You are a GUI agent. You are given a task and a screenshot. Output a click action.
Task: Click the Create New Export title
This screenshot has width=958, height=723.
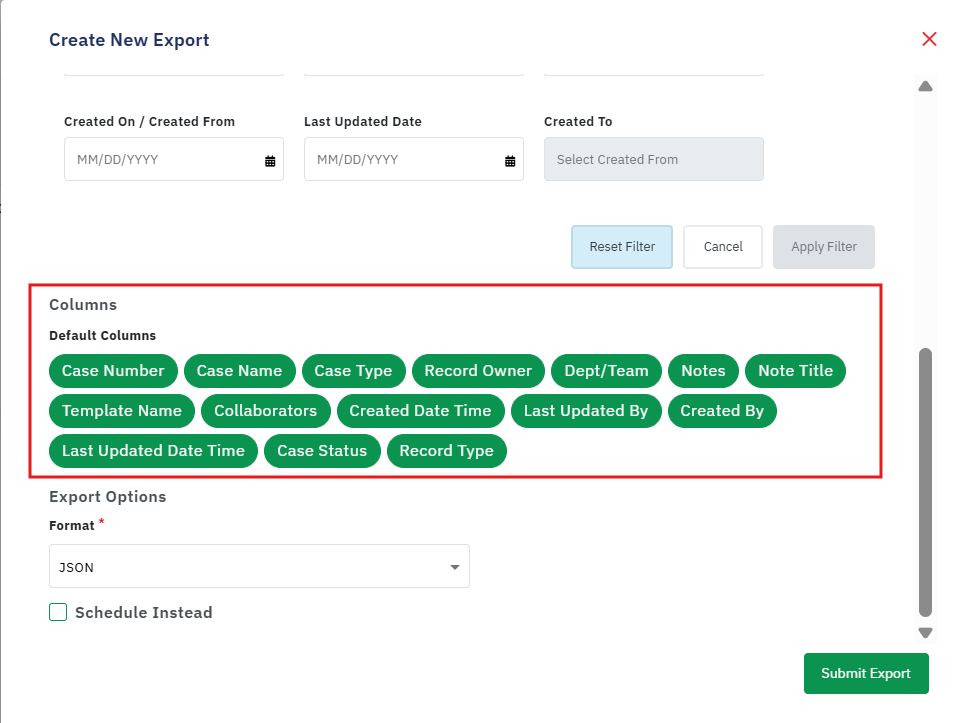point(129,40)
